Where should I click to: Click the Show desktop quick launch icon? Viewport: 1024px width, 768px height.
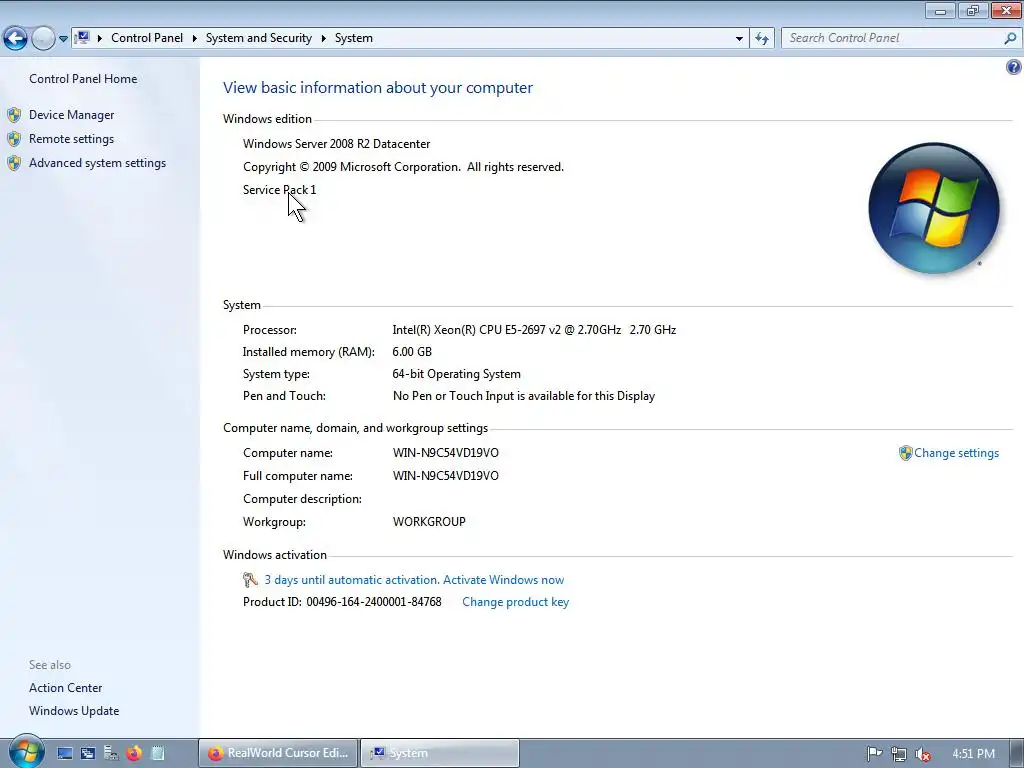(64, 753)
